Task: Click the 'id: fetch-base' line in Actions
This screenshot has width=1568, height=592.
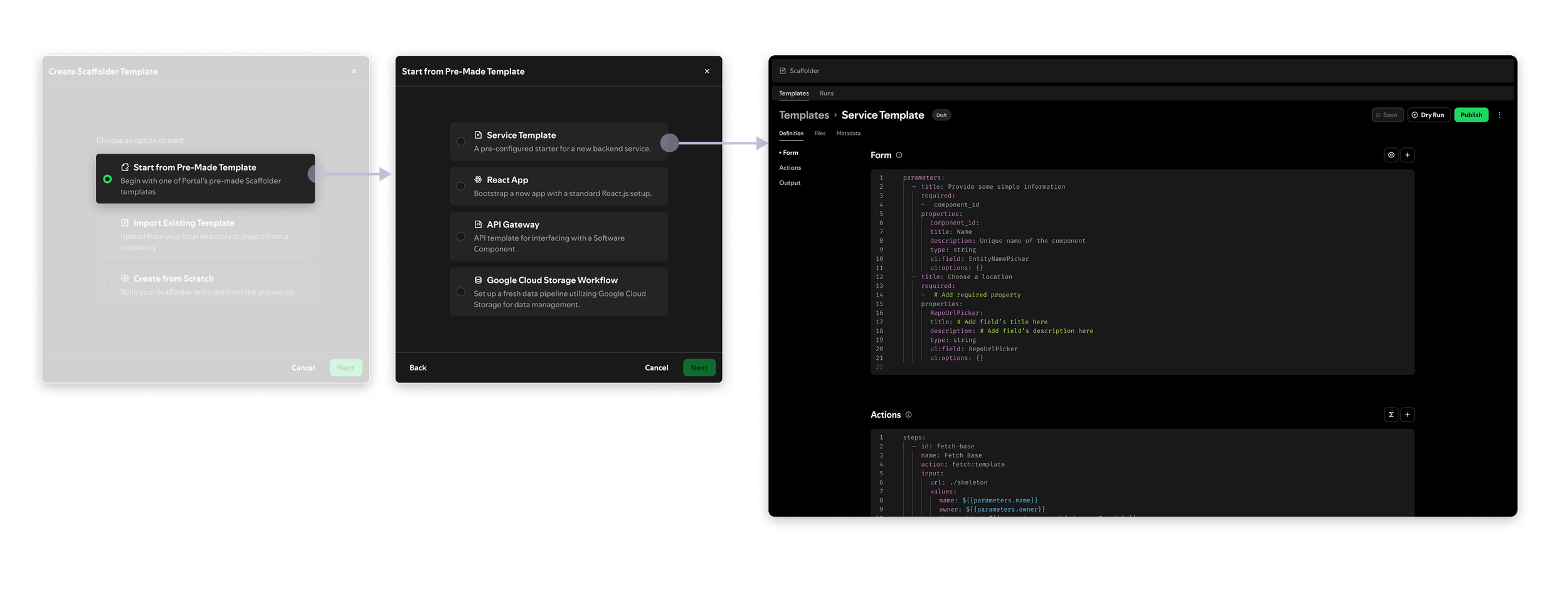Action: pos(947,447)
